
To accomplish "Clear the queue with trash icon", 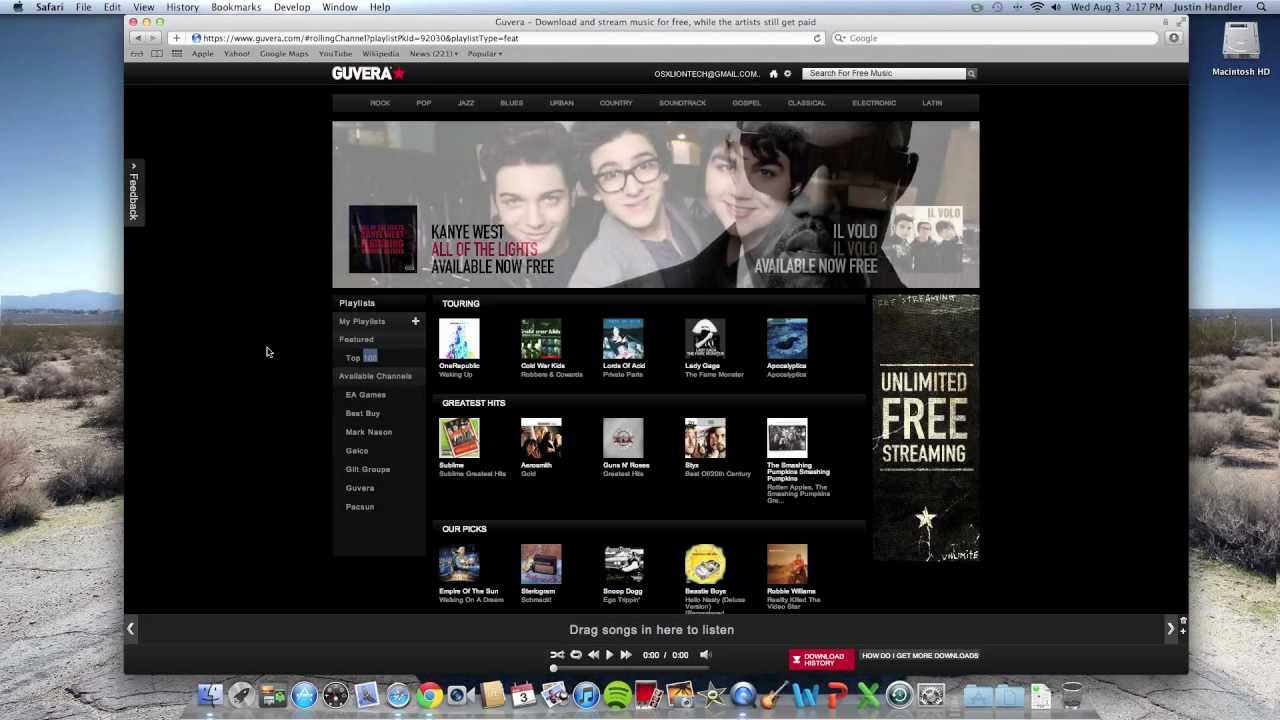I will (x=1183, y=621).
